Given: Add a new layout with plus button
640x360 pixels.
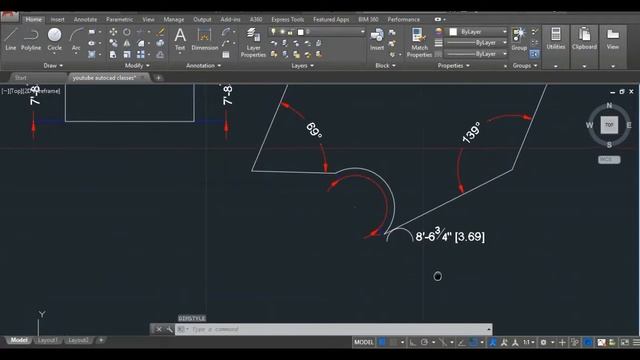Looking at the screenshot, I should [x=101, y=340].
